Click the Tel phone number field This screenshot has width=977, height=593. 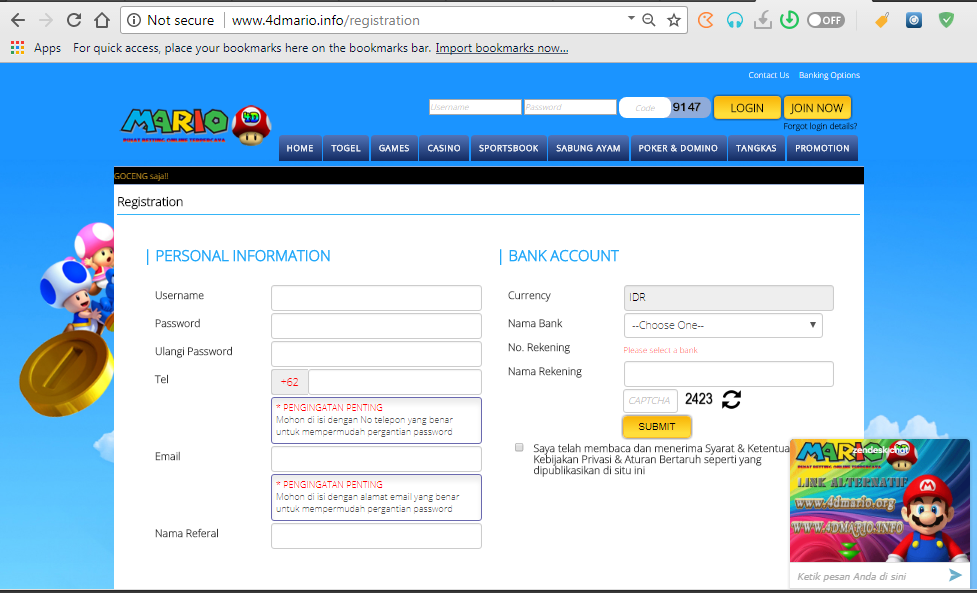395,382
